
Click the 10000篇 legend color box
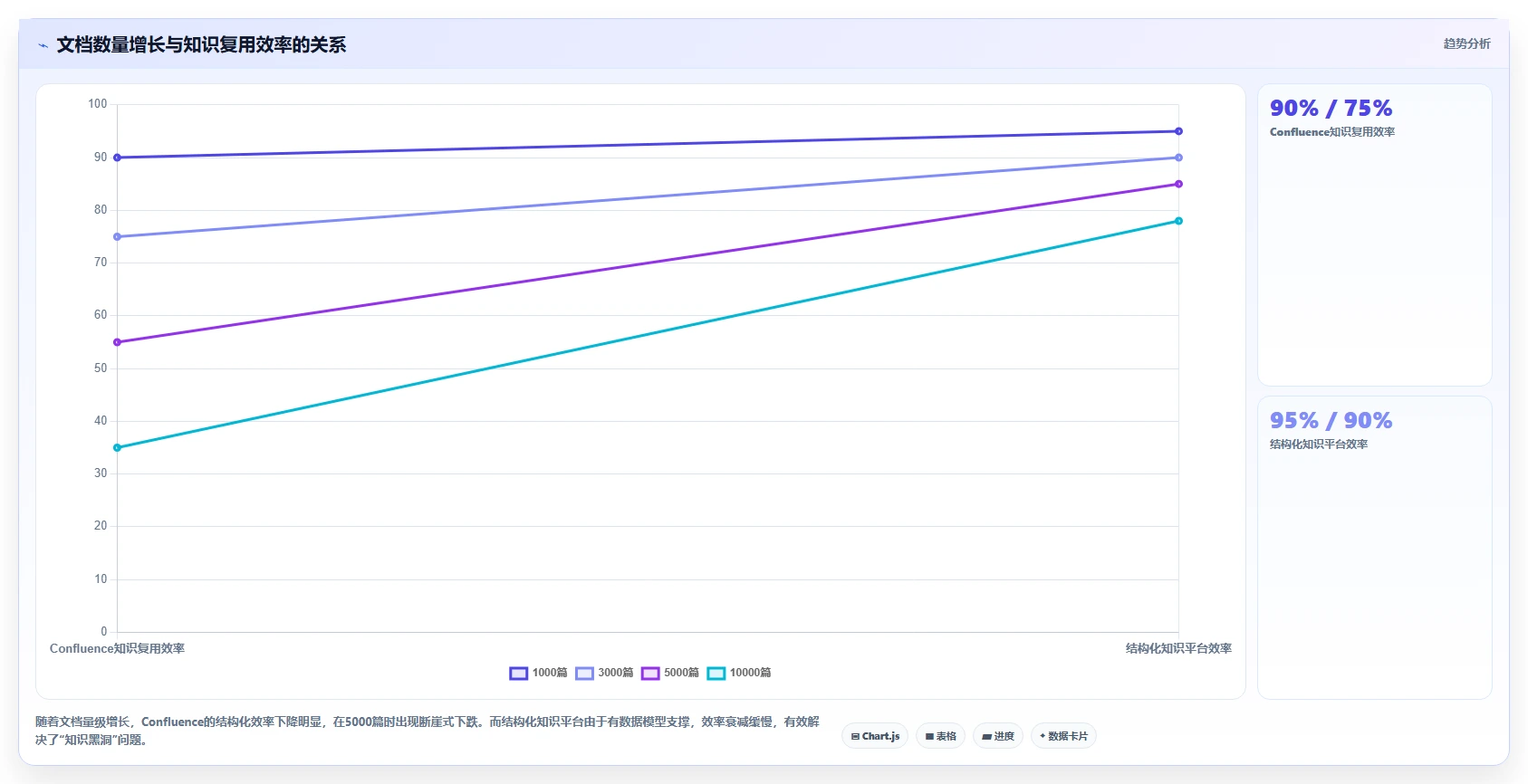tap(716, 673)
